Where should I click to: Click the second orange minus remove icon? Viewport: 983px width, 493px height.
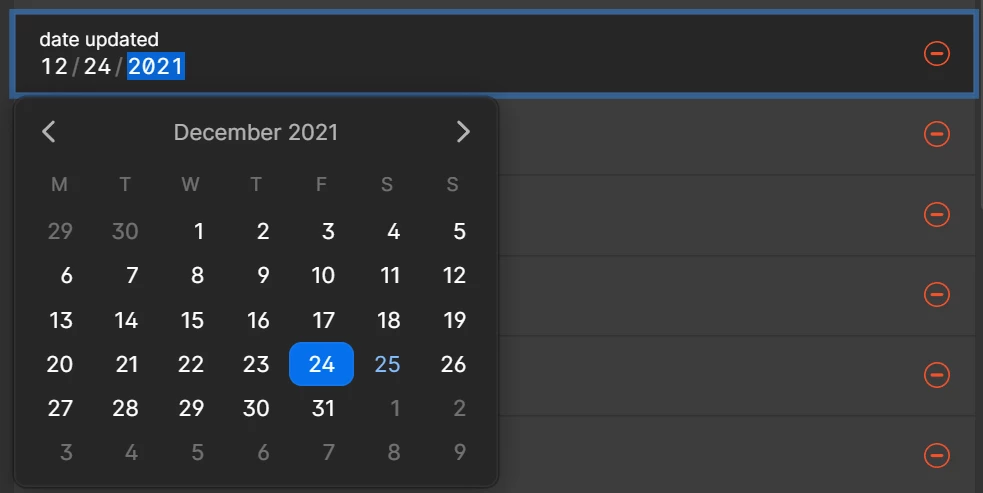click(x=937, y=134)
